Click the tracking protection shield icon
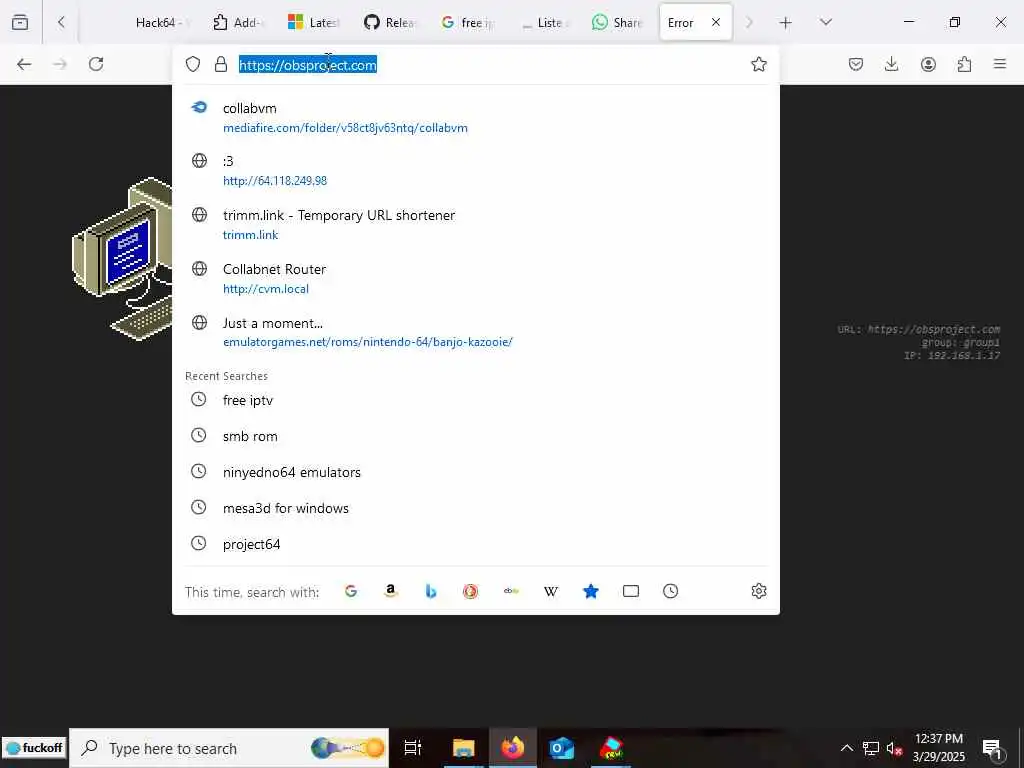 click(x=193, y=64)
